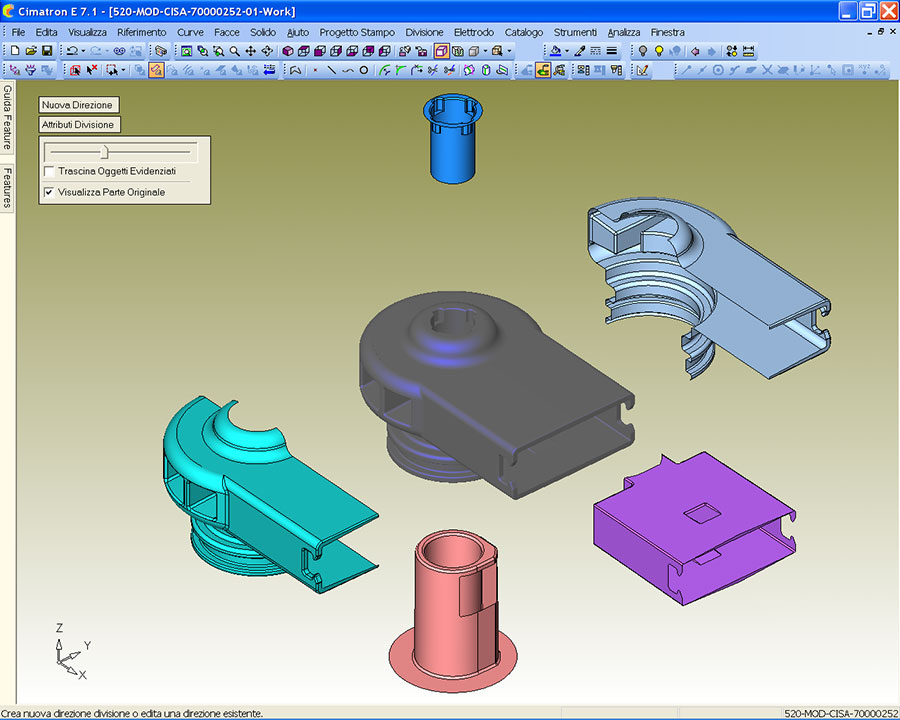Click the straight line drawing tool
Viewport: 900px width, 720px height.
point(331,70)
